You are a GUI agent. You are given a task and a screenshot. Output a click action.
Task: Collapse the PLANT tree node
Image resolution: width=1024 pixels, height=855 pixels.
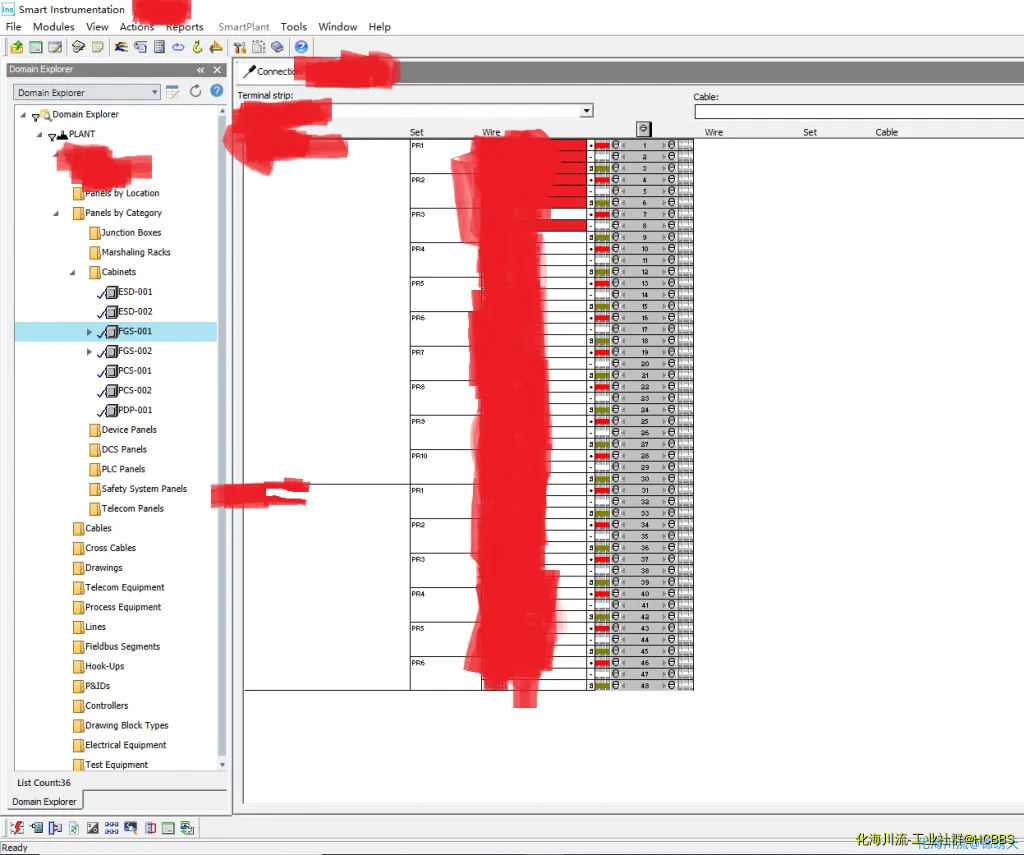pos(39,135)
